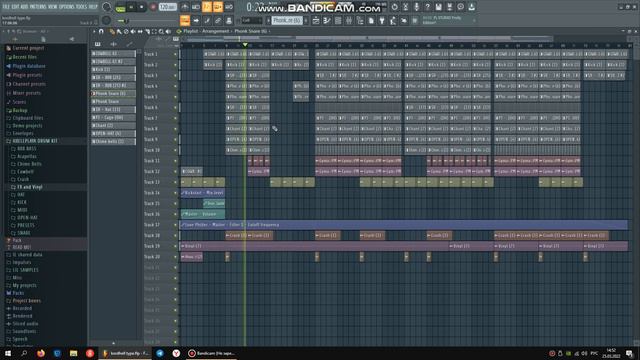This screenshot has width=640, height=360.
Task: Select the Mute tool in playlist toolbar
Action: (133, 31)
